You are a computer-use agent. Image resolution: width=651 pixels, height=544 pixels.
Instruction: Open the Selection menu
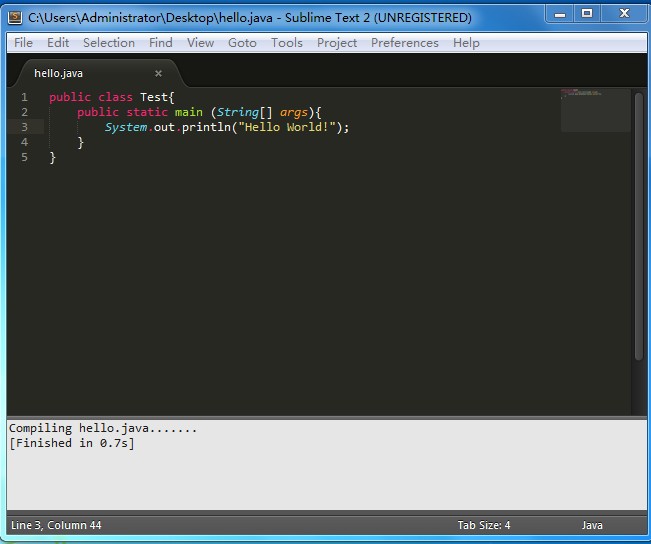[x=109, y=43]
